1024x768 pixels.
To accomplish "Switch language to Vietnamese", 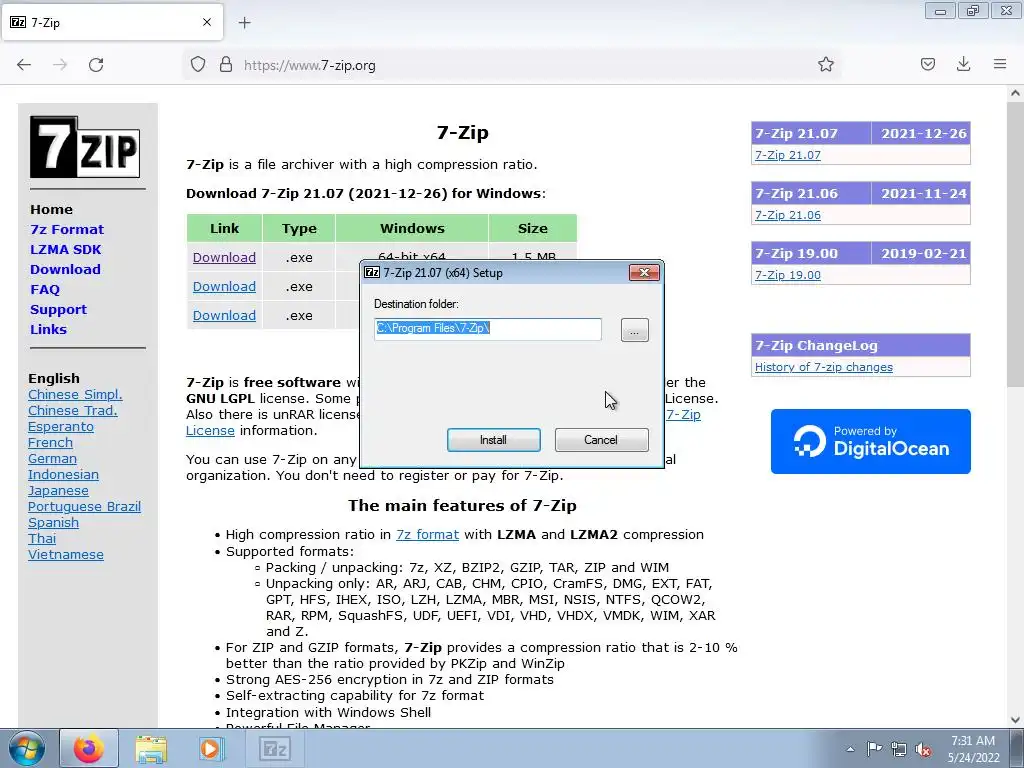I will click(66, 554).
